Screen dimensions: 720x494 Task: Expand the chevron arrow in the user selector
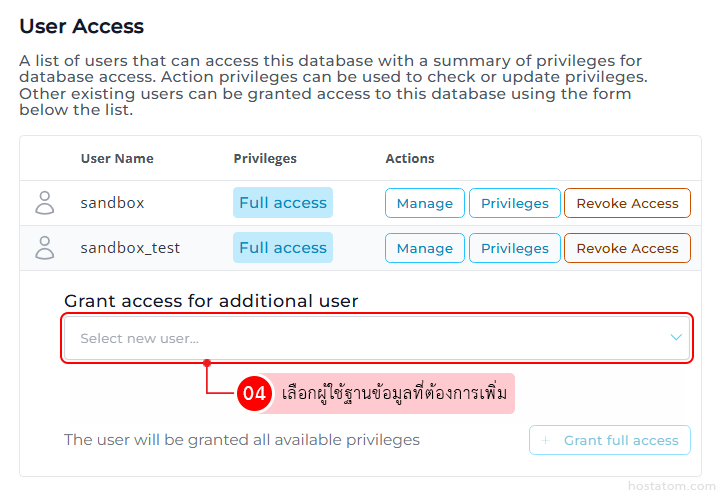point(676,338)
